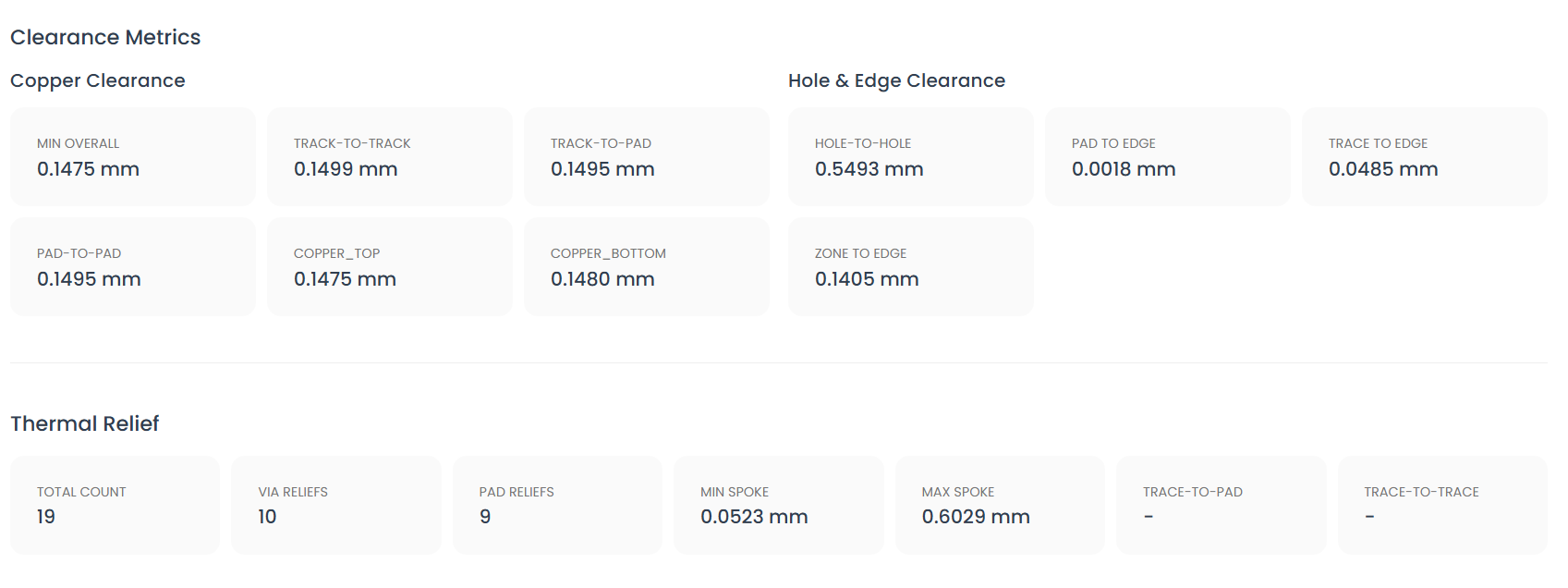
Task: Select the "0.0018 mm" pad to edge value
Action: (x=1124, y=169)
